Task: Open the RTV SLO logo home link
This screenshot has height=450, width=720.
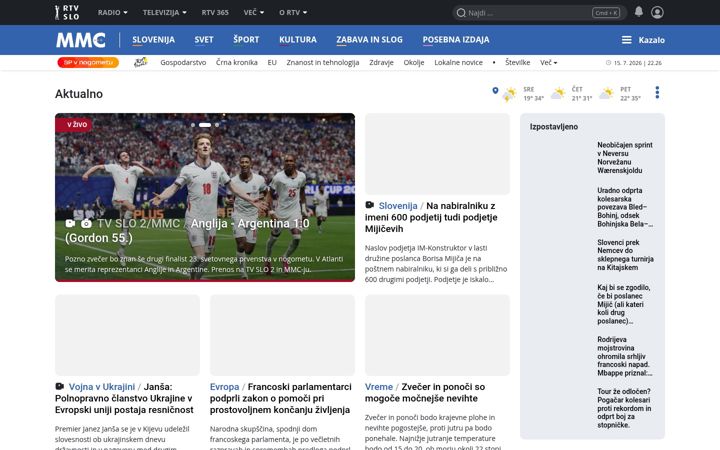Action: 67,12
